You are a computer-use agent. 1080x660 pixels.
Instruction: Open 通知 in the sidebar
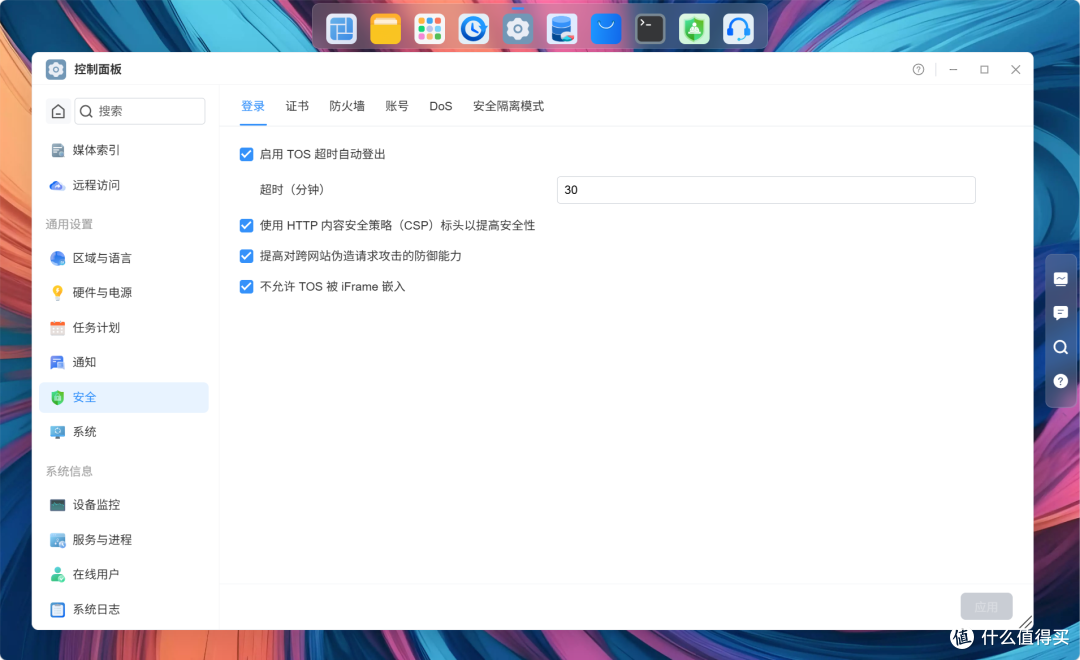[x=124, y=362]
